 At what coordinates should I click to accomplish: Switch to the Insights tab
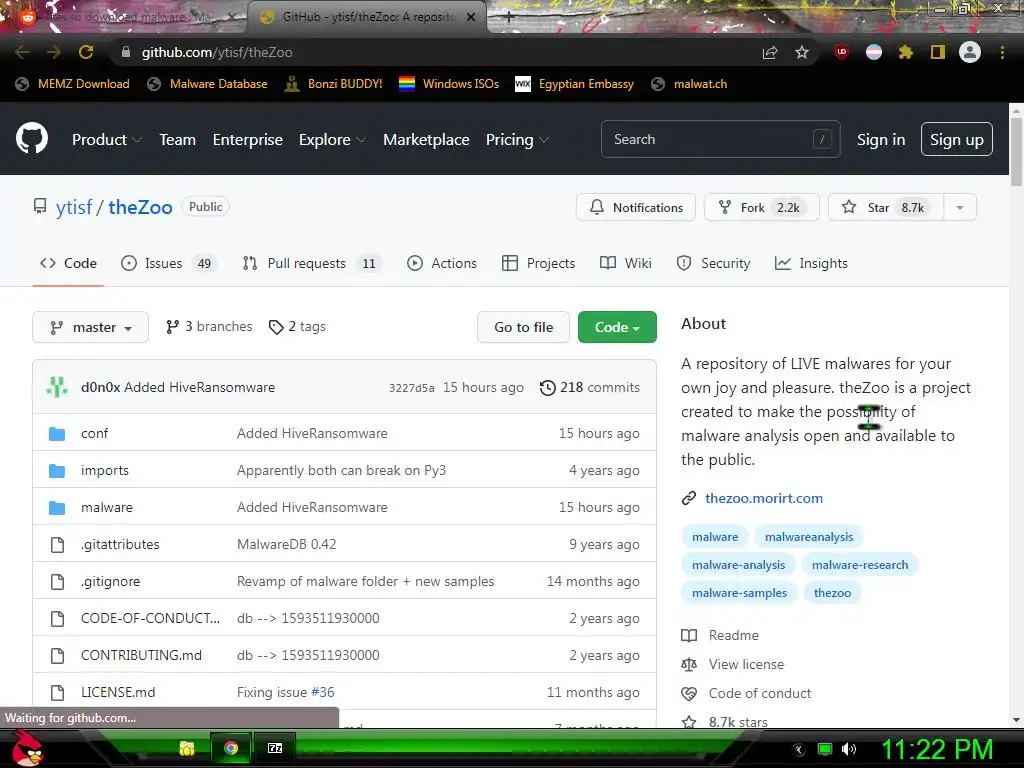pos(811,263)
